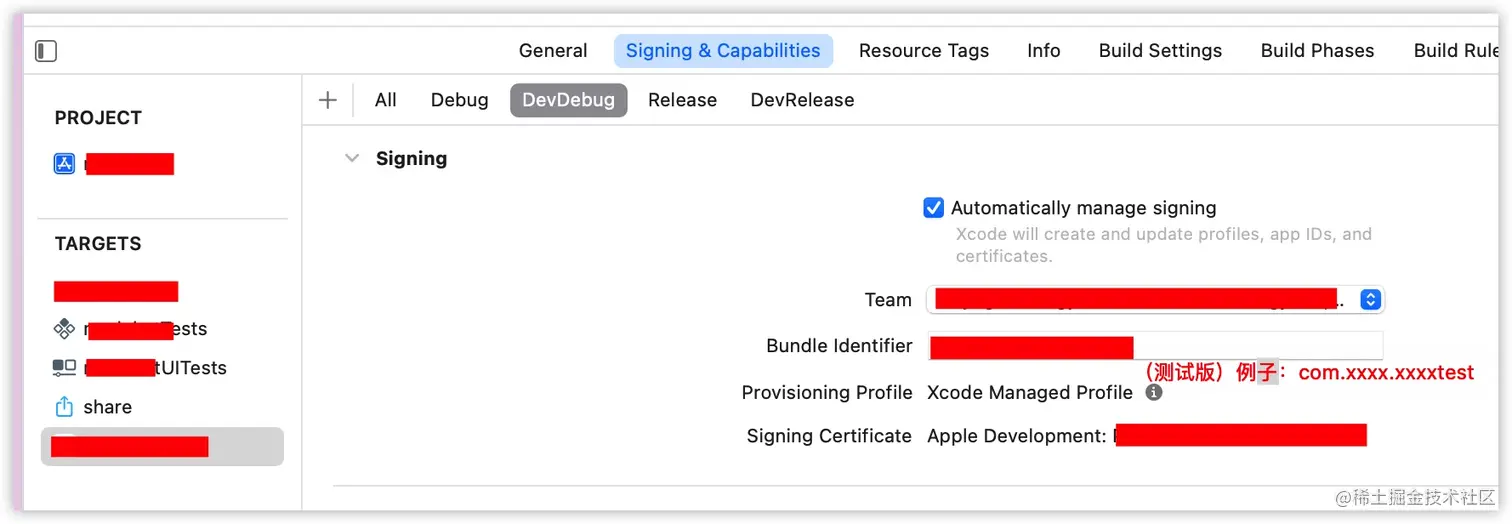Click the PROJECT header label
Screen dimensions: 1512x524
(98, 118)
